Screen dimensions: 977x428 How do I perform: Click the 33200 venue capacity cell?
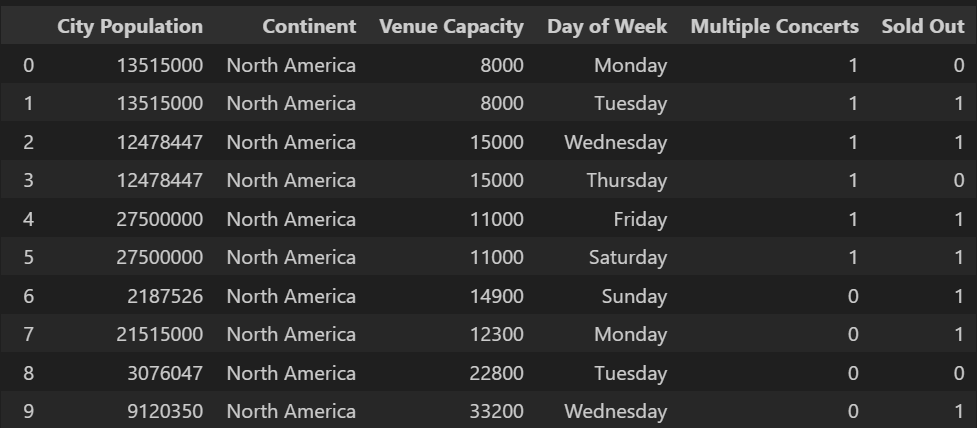(x=497, y=411)
